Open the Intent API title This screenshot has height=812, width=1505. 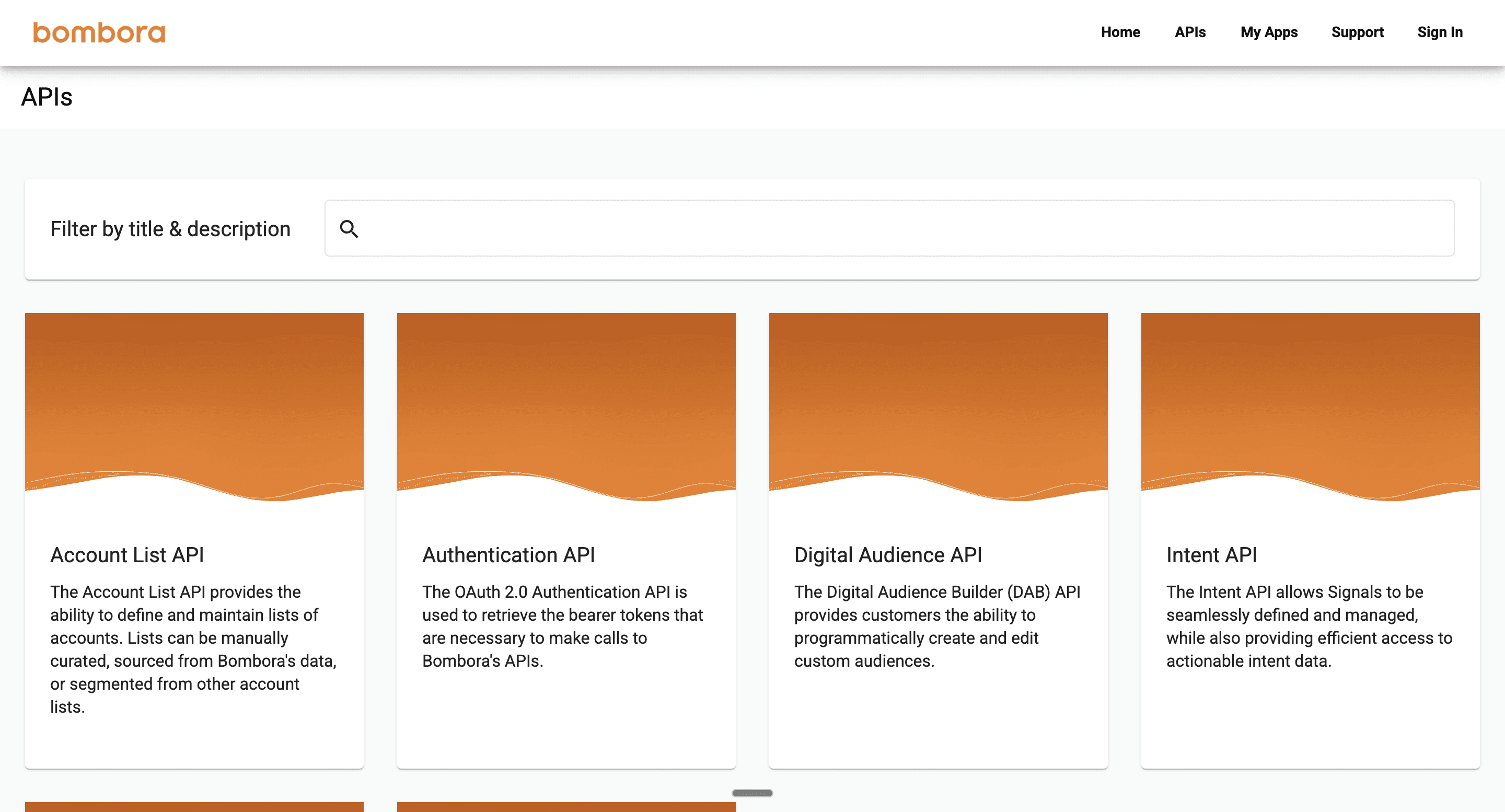[1211, 554]
